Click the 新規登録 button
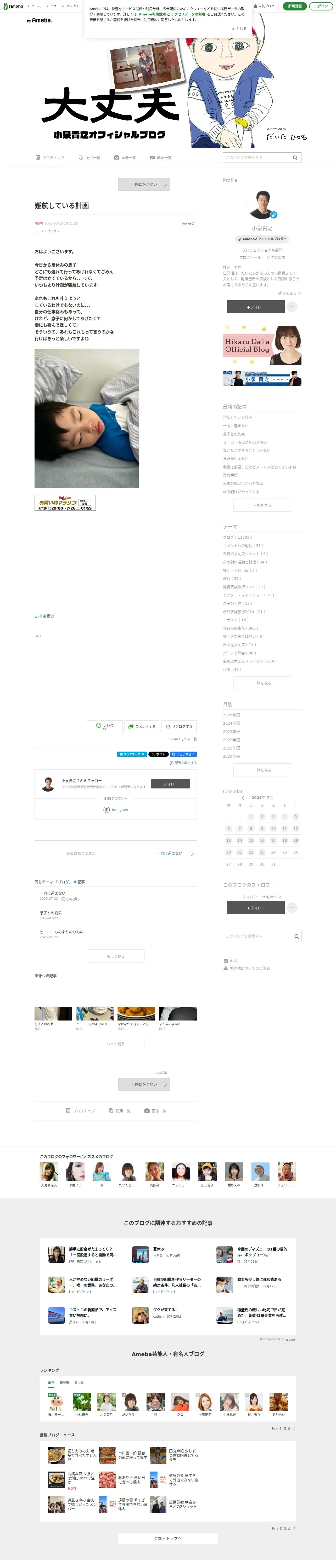The image size is (336, 1568). click(x=295, y=6)
